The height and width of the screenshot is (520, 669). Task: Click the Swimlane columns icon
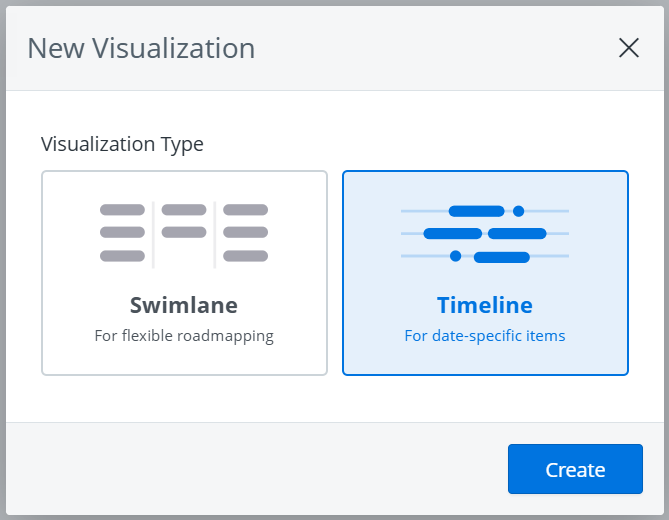point(184,233)
